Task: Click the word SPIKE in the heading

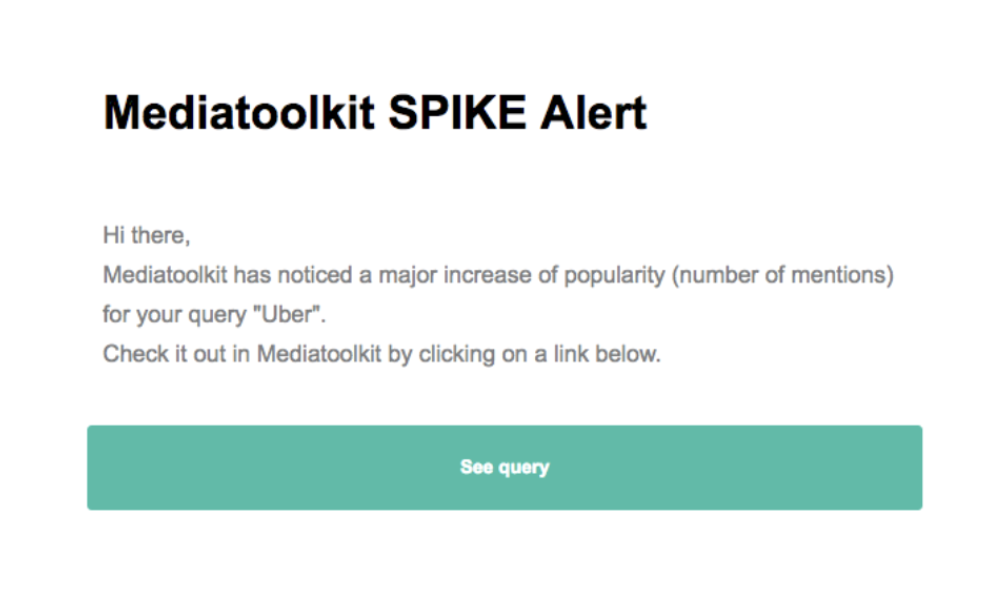Action: click(456, 113)
